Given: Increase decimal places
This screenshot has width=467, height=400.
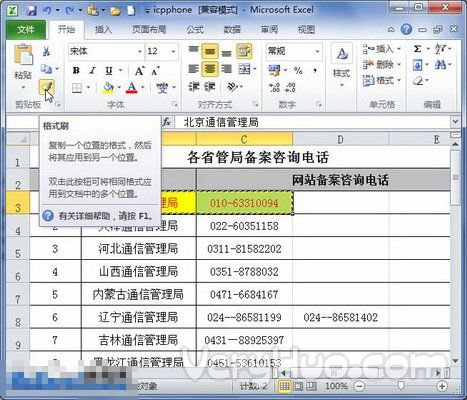Looking at the screenshot, I should (x=274, y=87).
